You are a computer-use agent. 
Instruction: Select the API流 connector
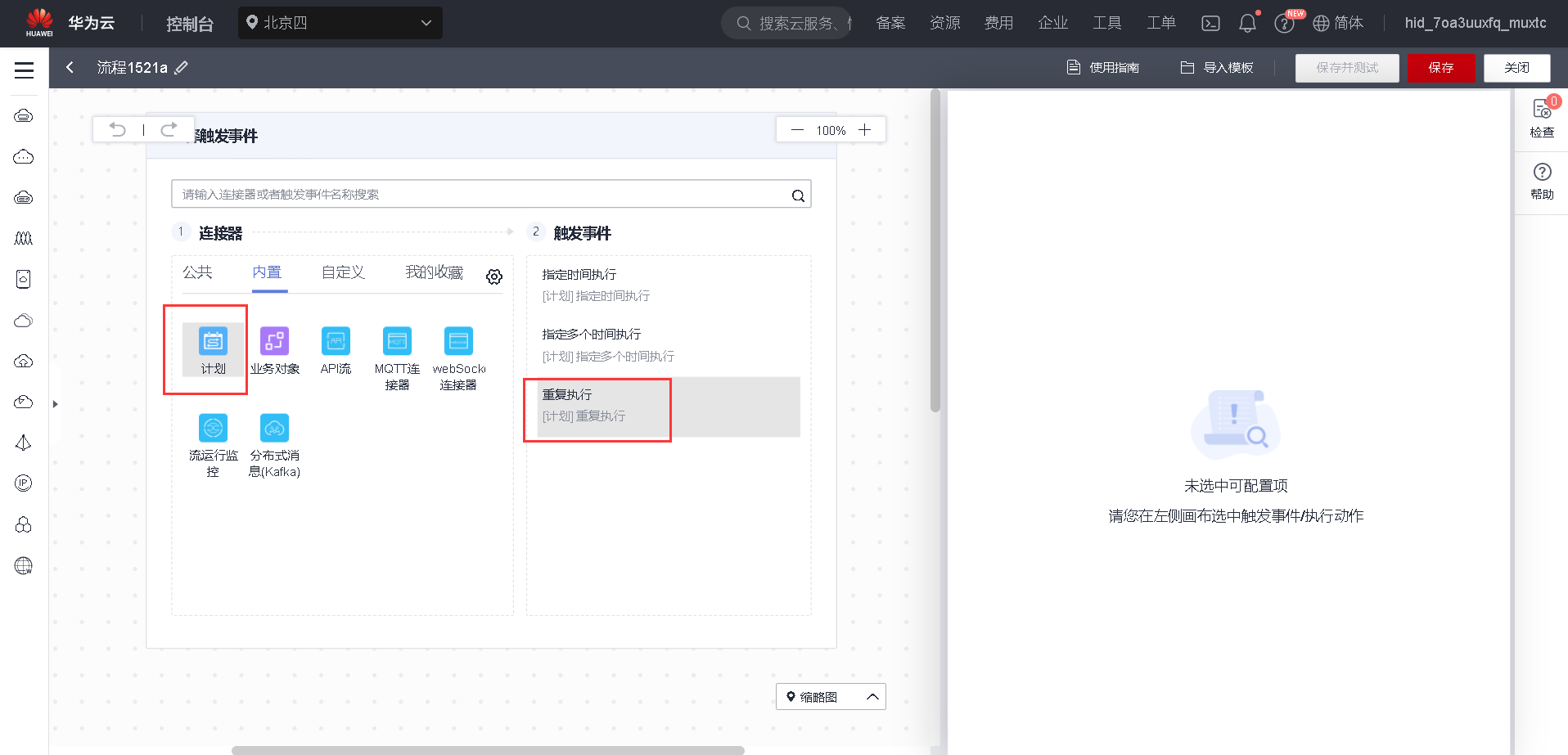point(336,350)
